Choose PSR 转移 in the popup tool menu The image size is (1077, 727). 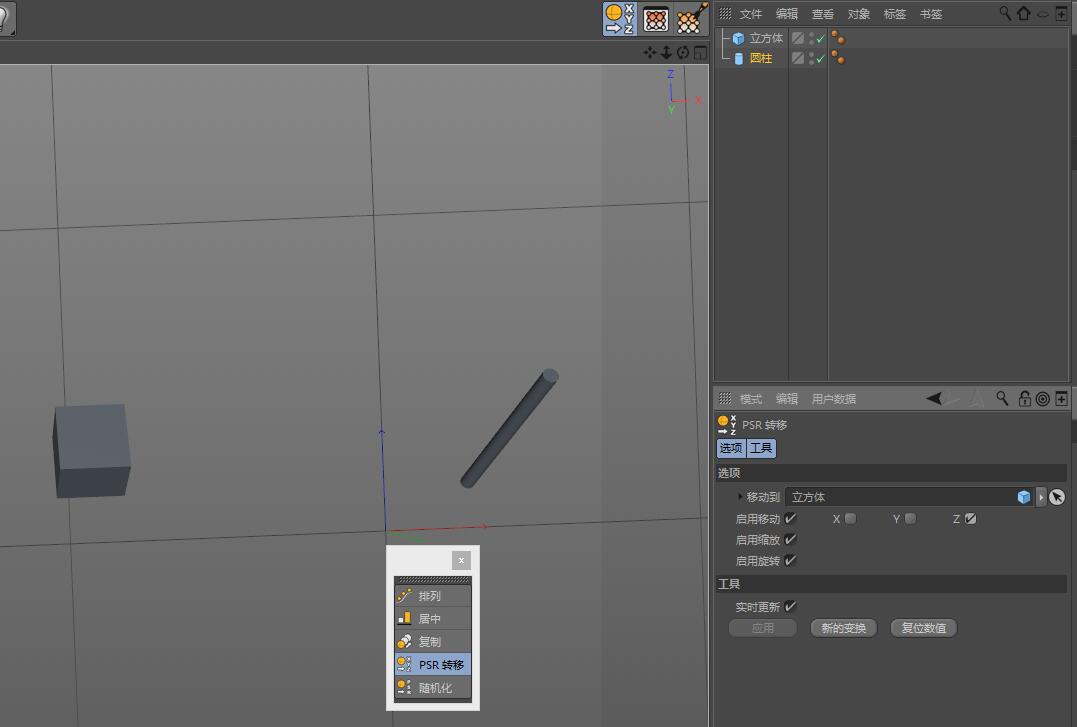(x=433, y=664)
